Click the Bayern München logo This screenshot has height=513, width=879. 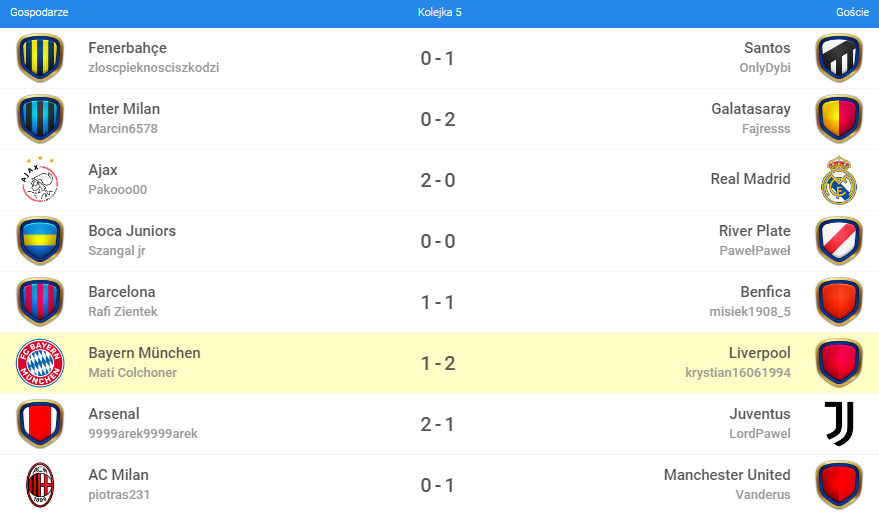click(40, 363)
